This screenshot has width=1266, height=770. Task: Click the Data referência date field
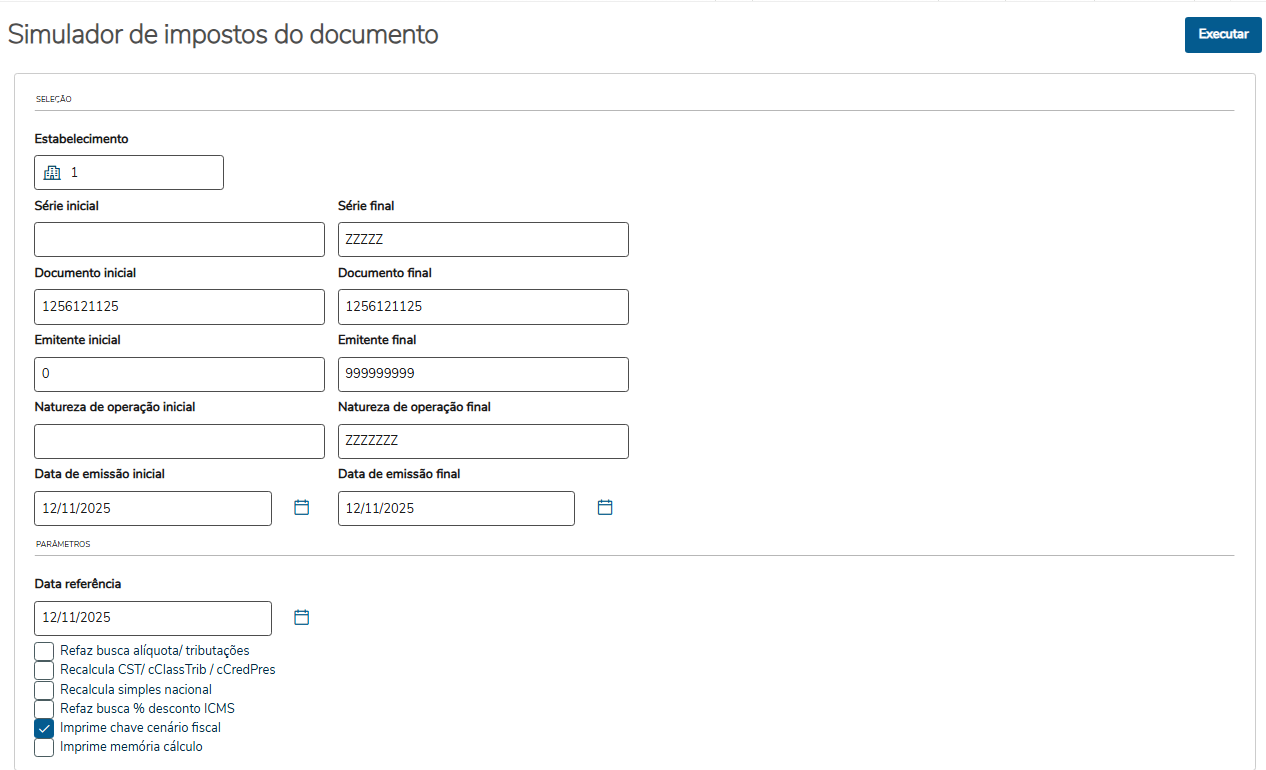tap(153, 618)
